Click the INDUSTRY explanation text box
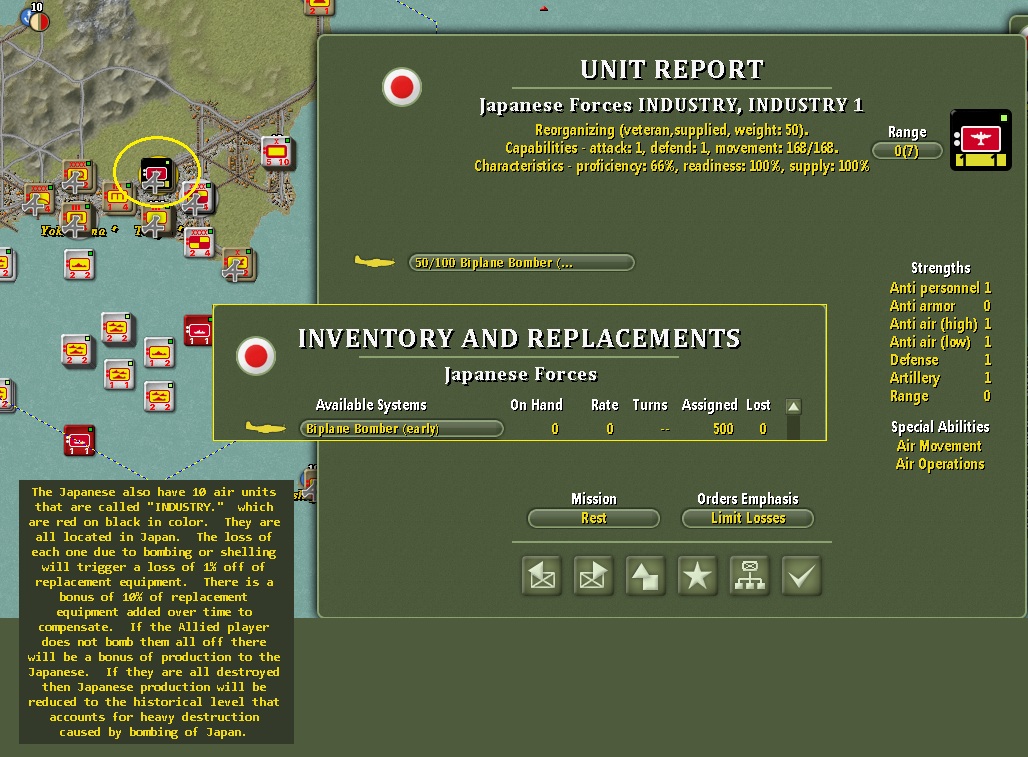Screen dimensions: 1028x757 (x=156, y=612)
